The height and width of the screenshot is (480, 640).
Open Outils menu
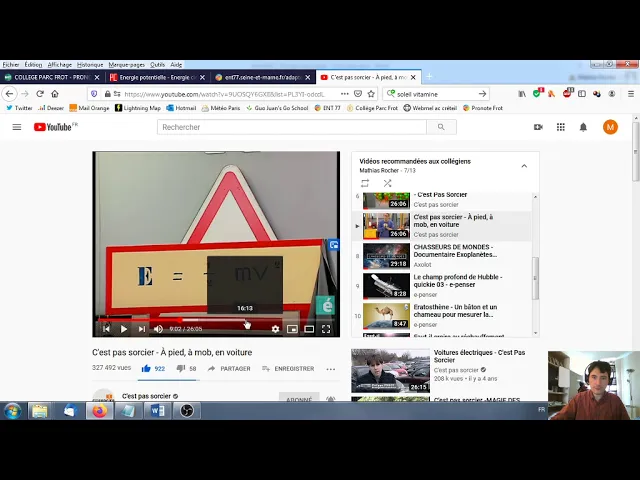157,64
